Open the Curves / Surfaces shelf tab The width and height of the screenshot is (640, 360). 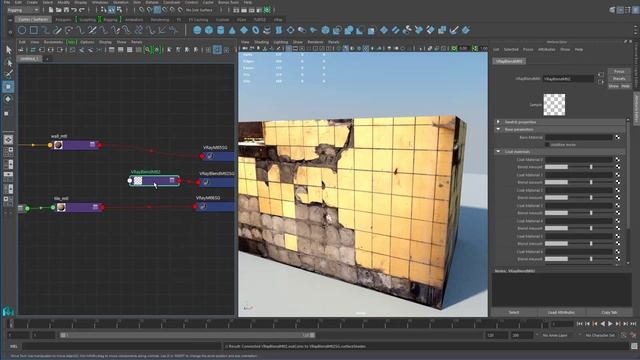33,20
